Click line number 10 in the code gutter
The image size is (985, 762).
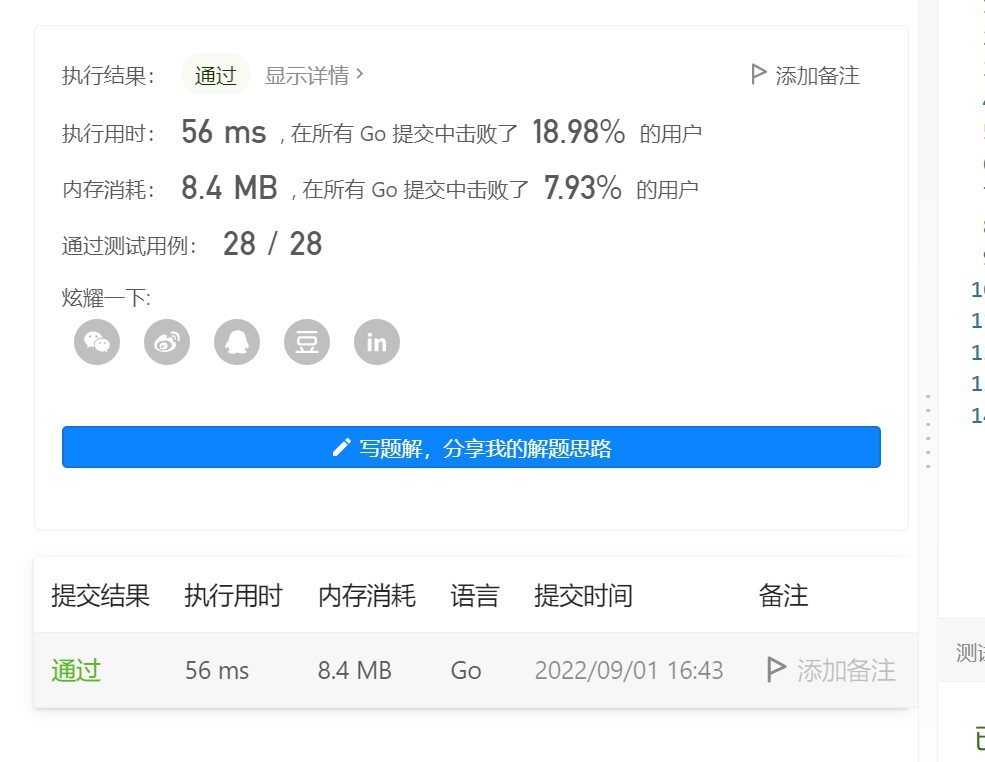click(x=978, y=290)
